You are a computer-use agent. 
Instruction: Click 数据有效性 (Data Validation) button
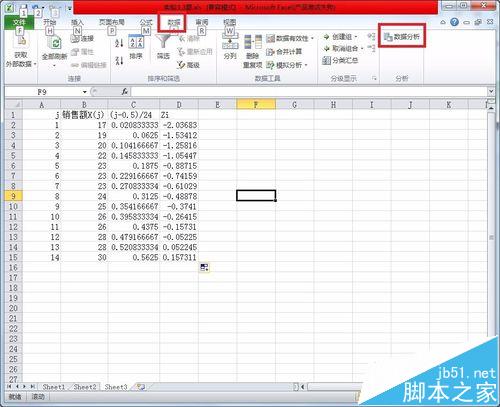coord(287,39)
